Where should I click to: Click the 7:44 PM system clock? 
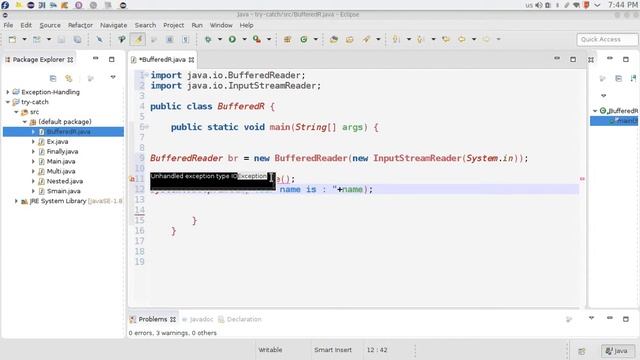[x=622, y=5]
